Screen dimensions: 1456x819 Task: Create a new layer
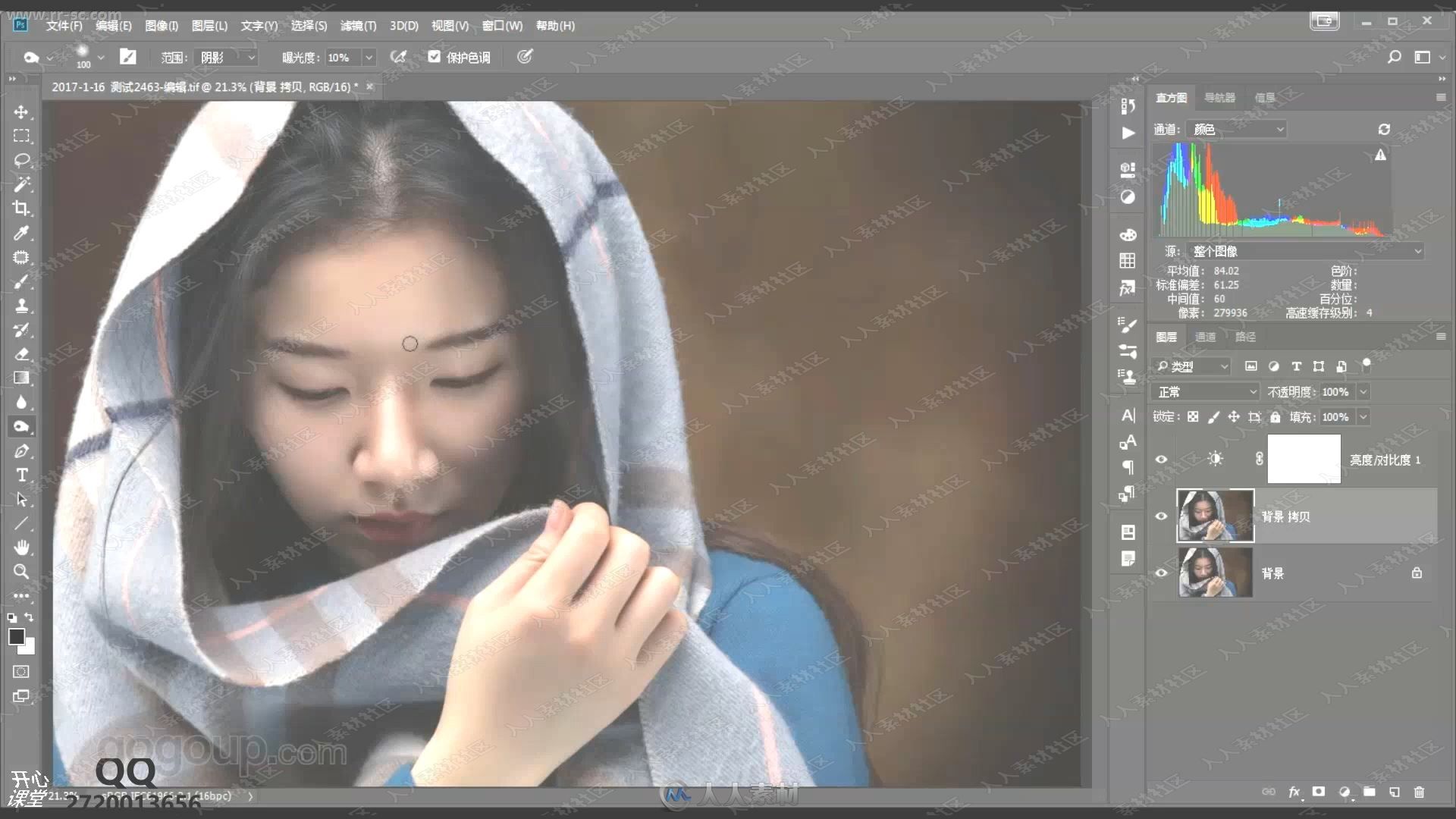click(1394, 792)
